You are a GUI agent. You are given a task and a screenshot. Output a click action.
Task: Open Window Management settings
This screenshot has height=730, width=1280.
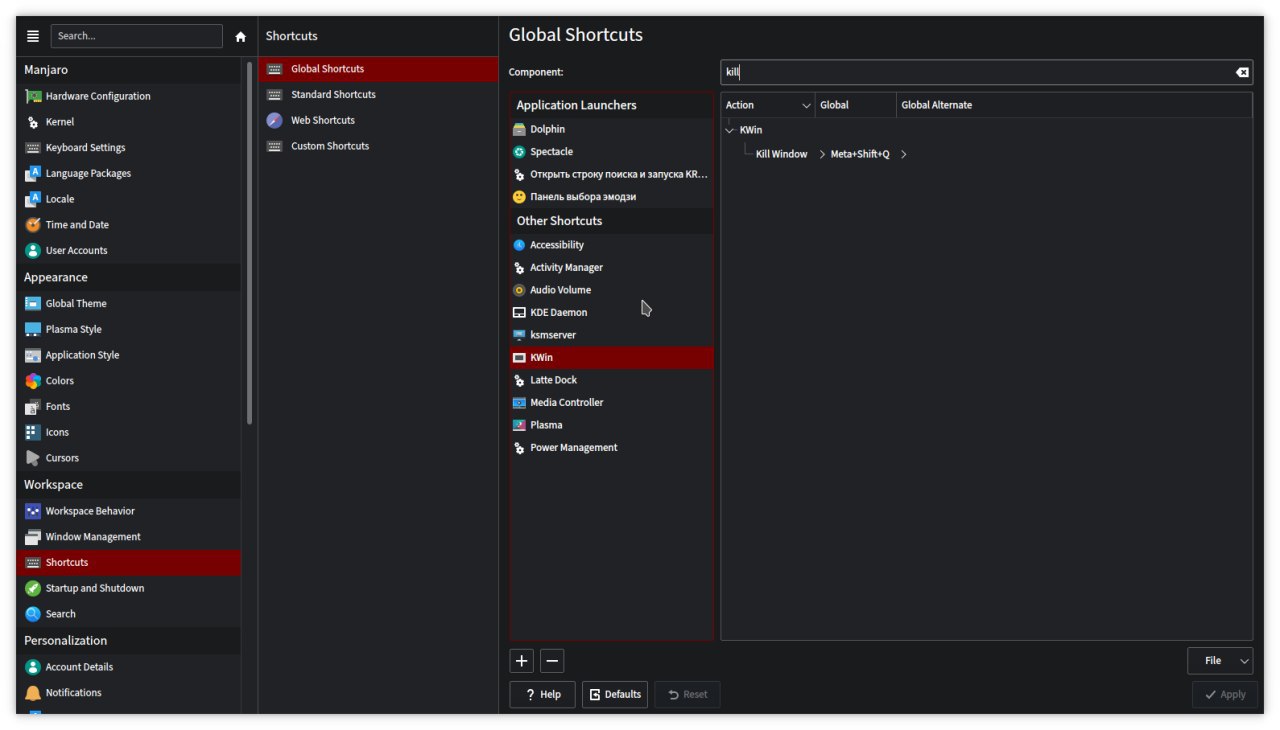128,537
